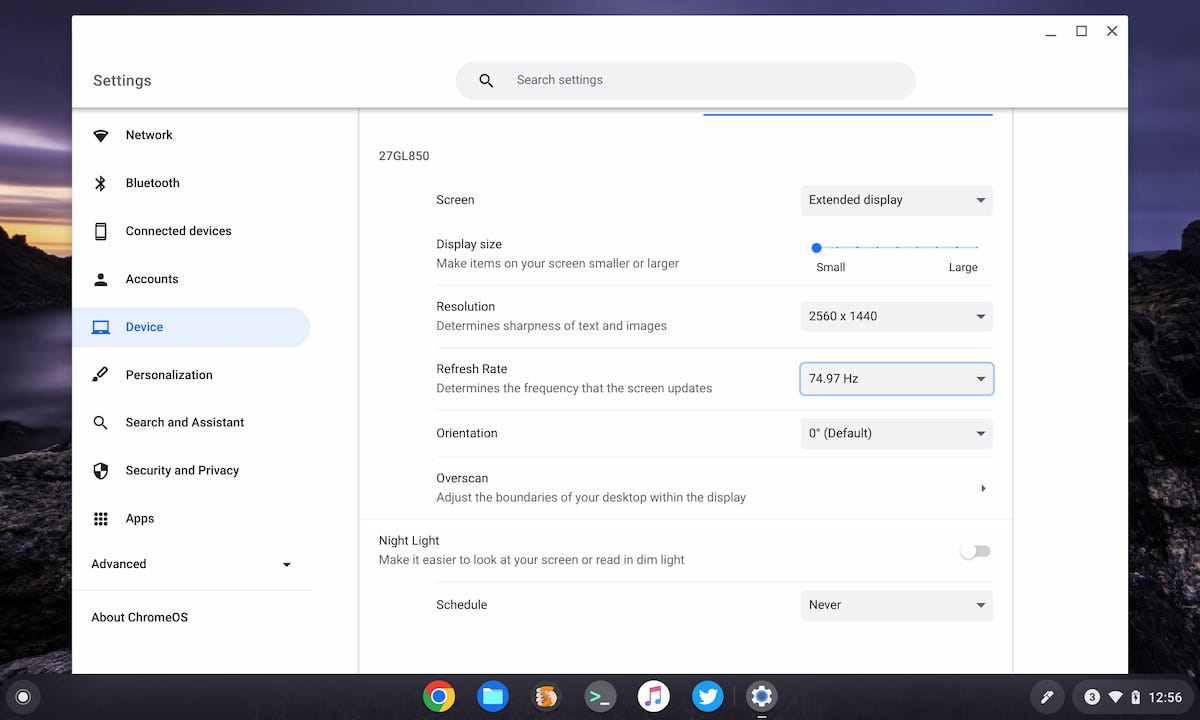Click the stylus tools pen icon
This screenshot has width=1200, height=720.
(x=1047, y=697)
